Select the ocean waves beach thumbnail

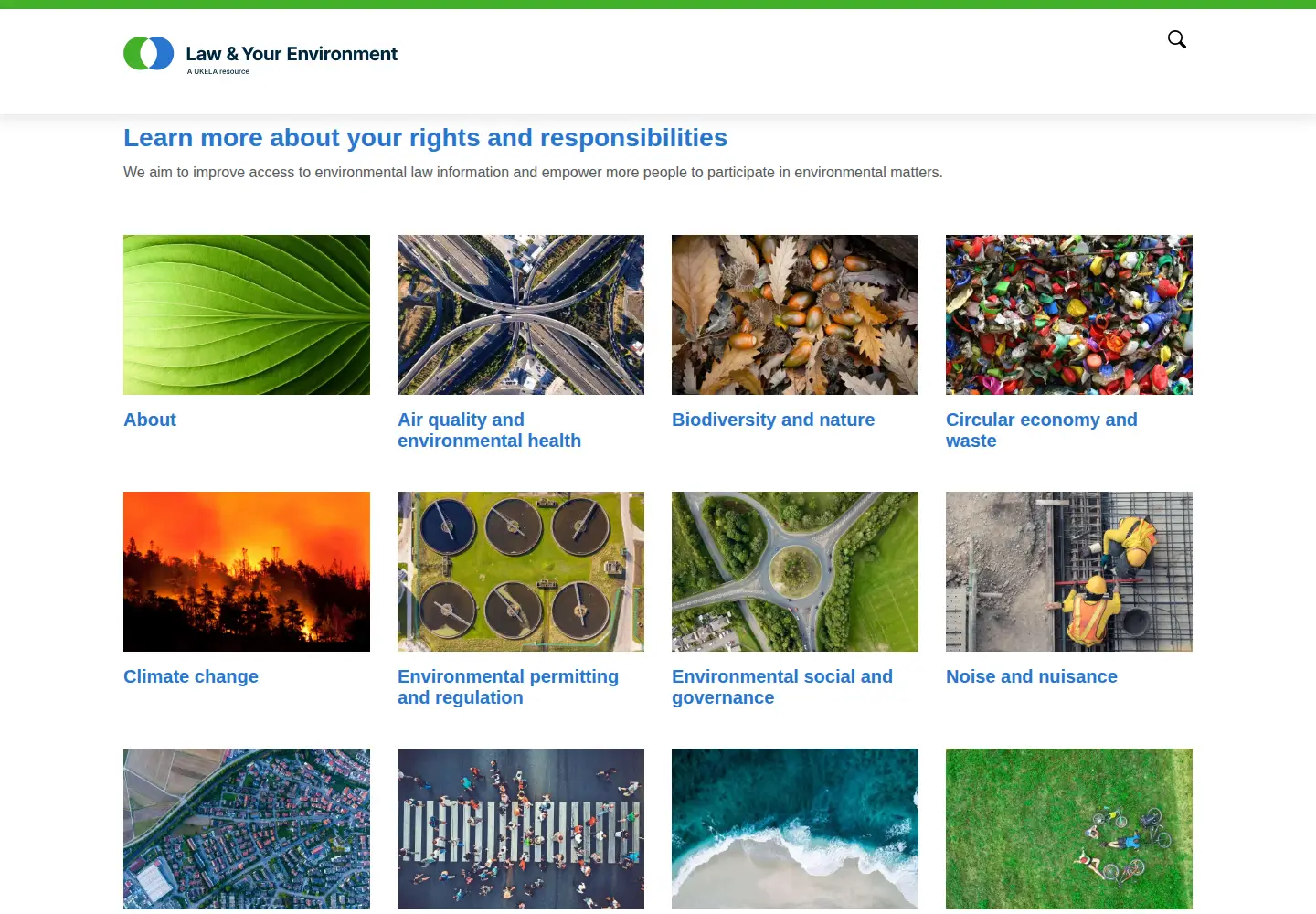pos(795,829)
